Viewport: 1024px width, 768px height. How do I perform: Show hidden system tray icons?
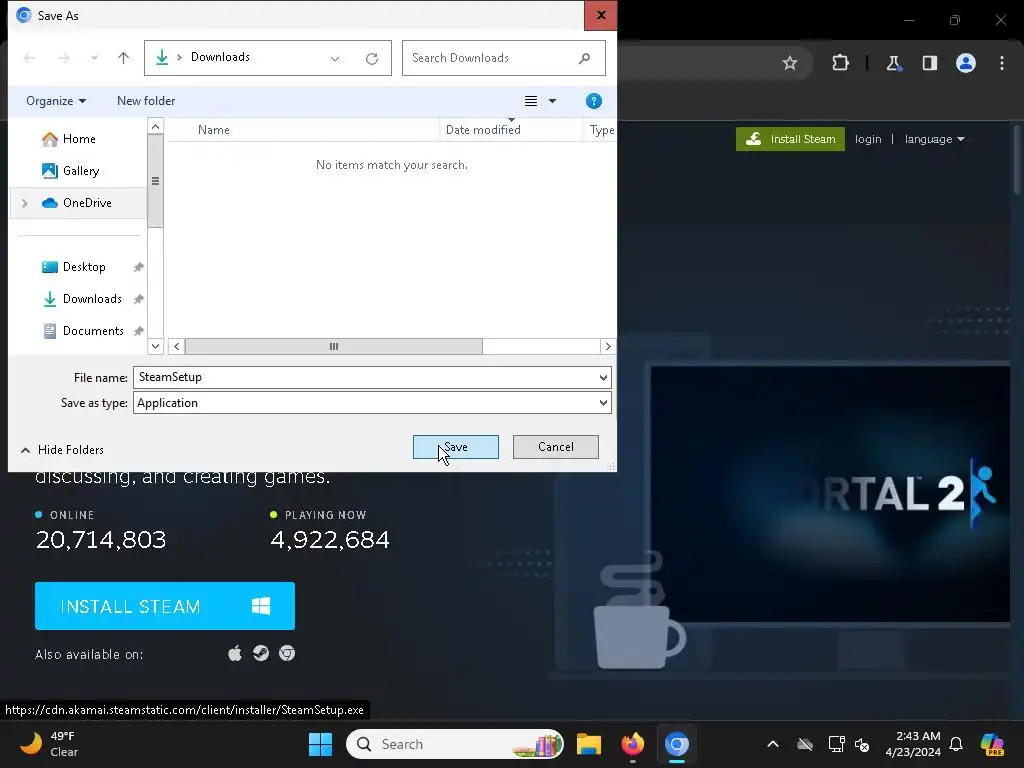(773, 744)
